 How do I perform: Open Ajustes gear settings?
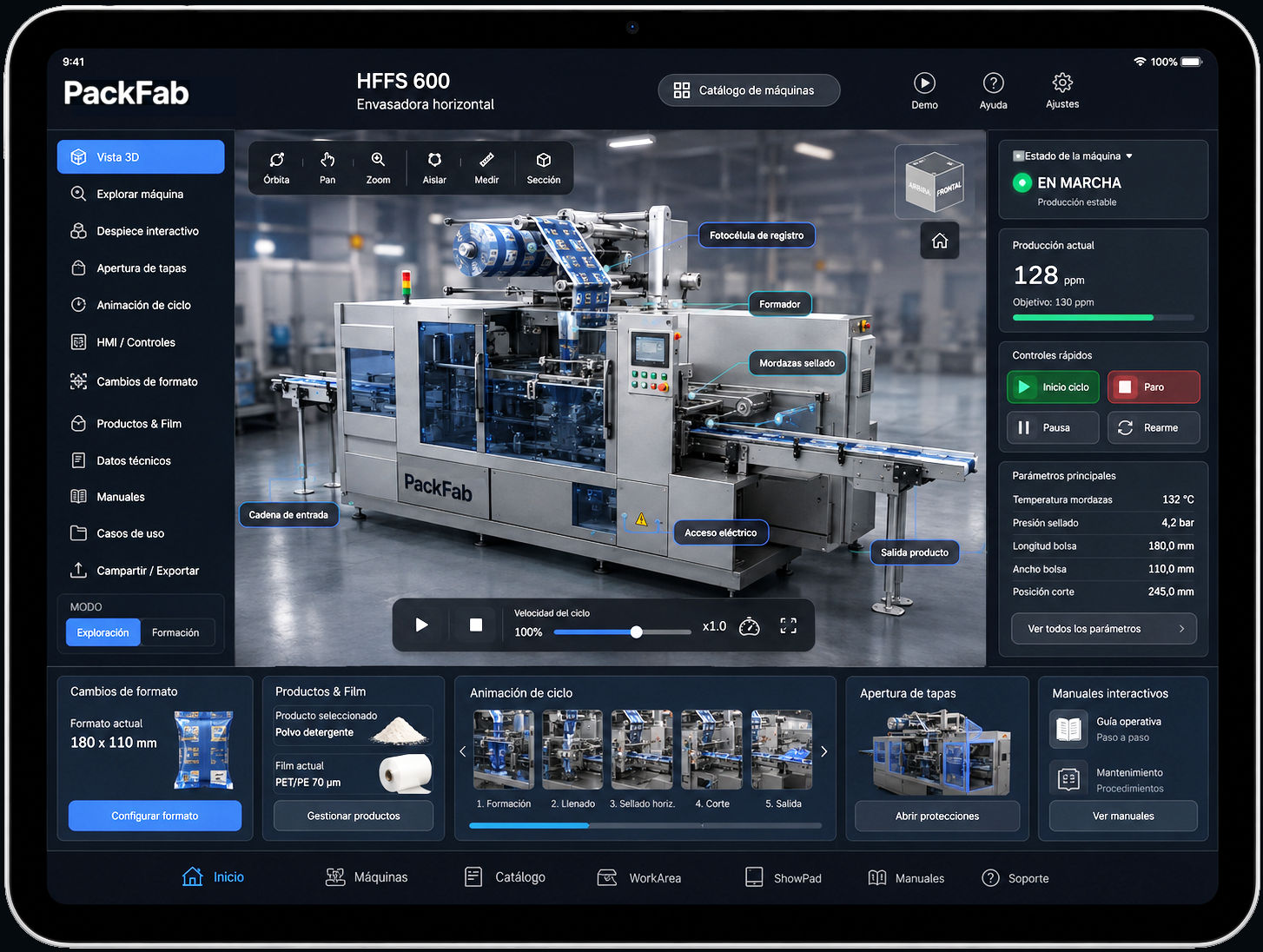point(1062,91)
